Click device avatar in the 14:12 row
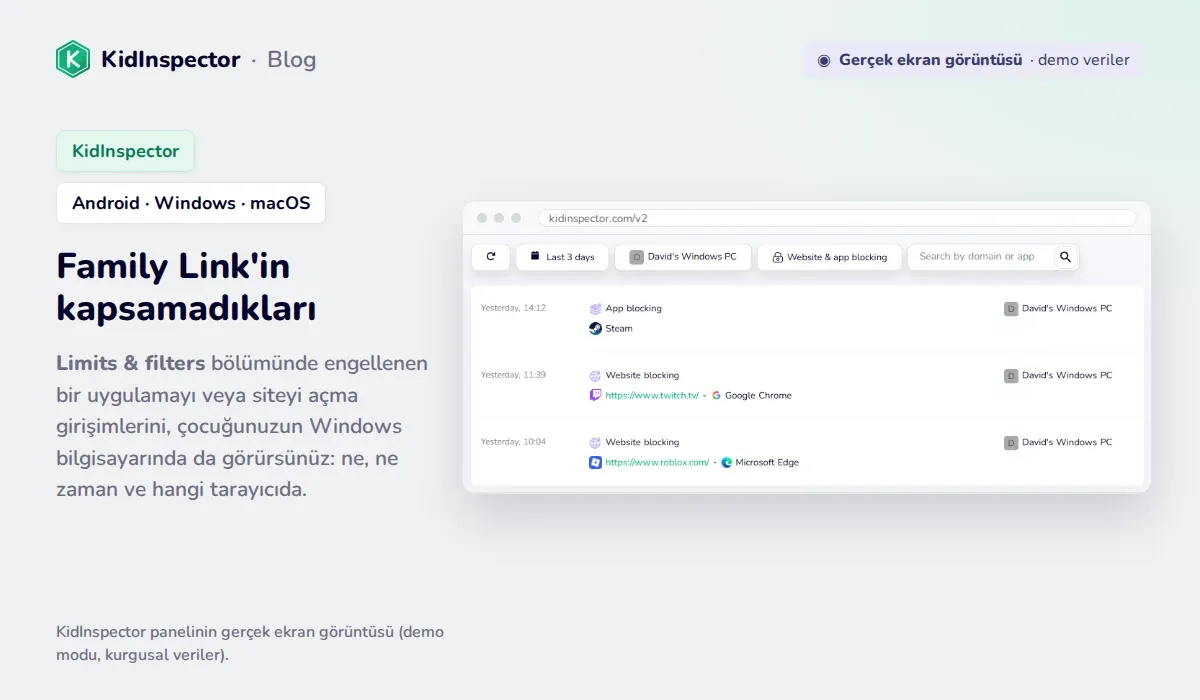 (x=1011, y=309)
